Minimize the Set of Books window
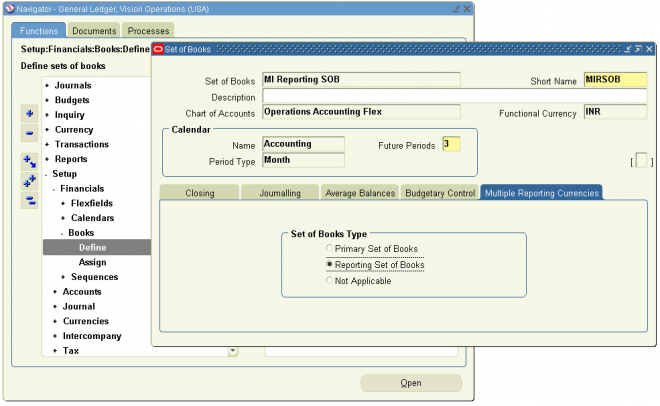 [x=628, y=49]
